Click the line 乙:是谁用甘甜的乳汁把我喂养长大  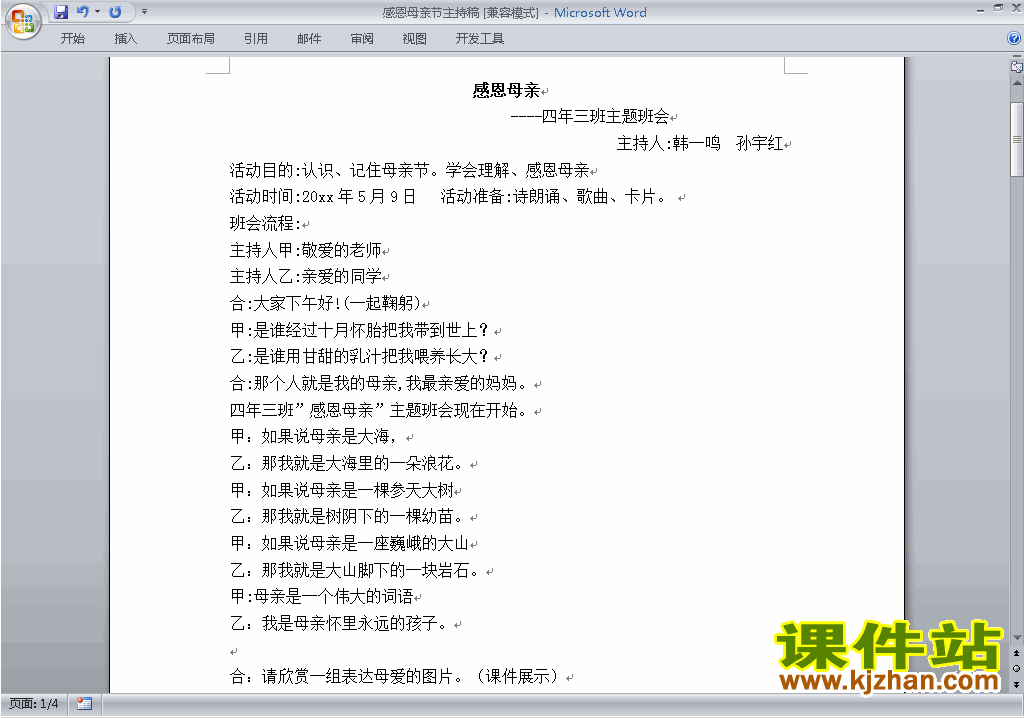click(359, 357)
